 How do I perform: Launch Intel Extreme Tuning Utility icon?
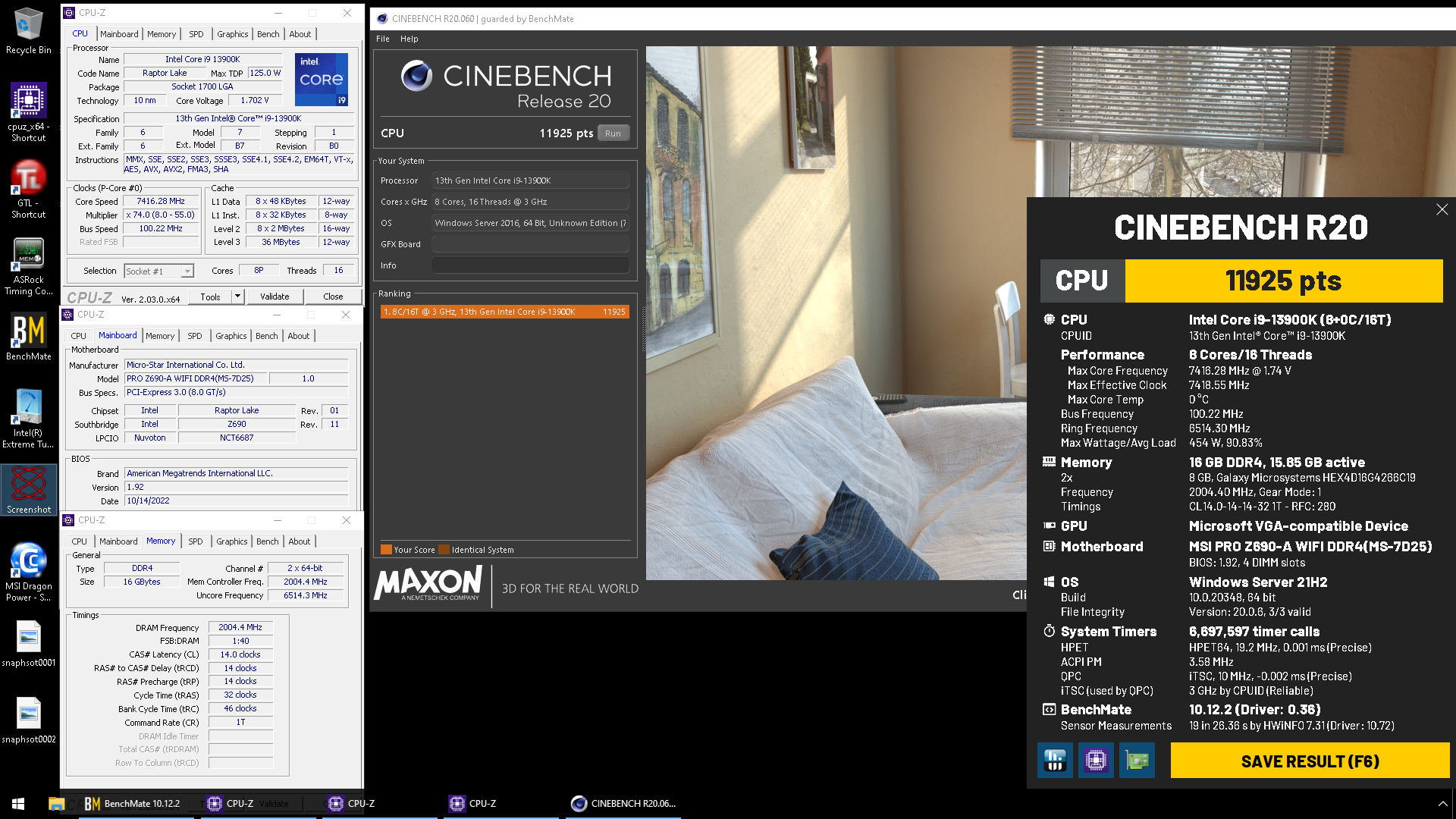pyautogui.click(x=29, y=419)
